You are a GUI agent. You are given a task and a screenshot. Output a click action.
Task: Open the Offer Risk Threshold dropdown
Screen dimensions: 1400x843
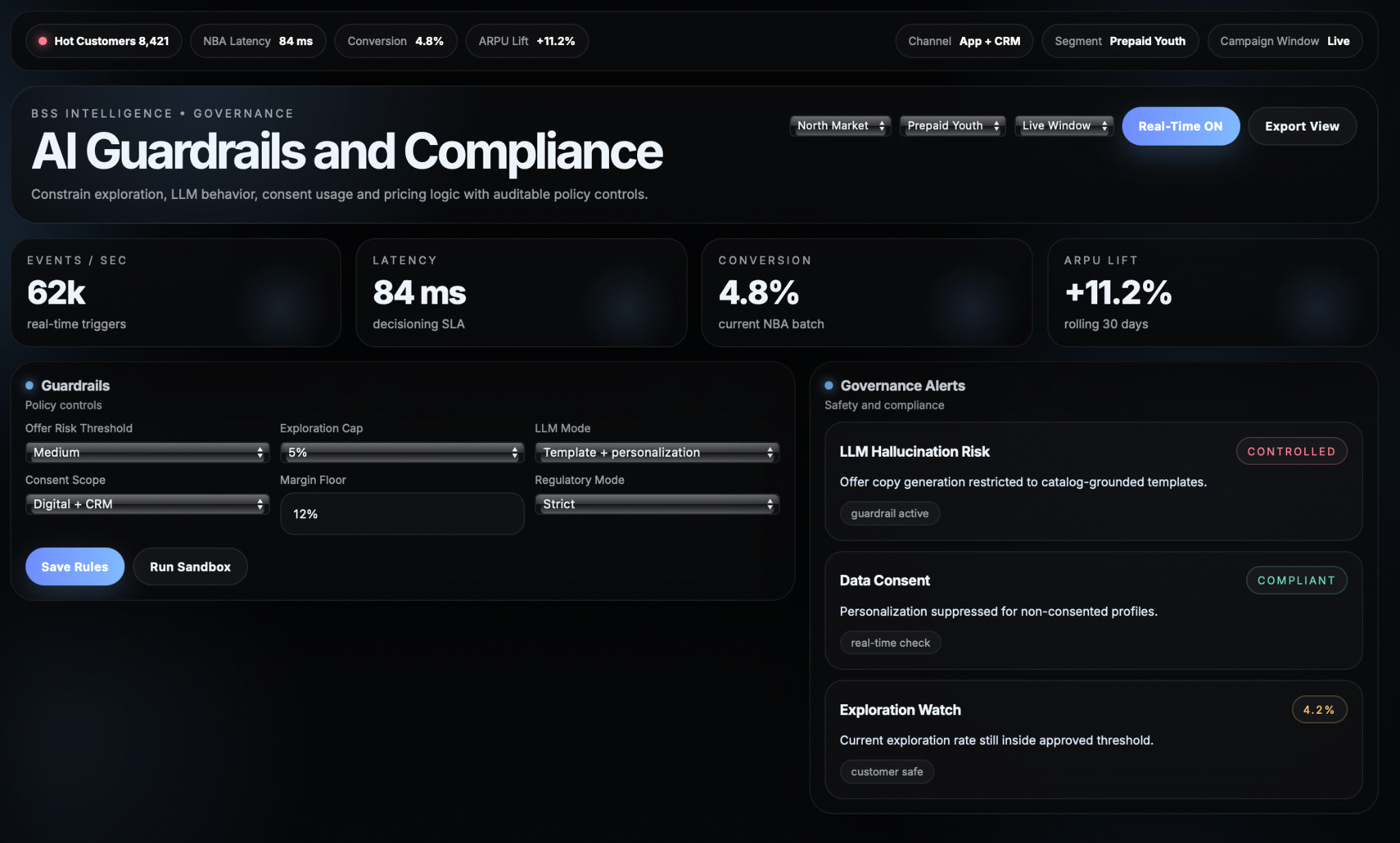[x=147, y=452]
